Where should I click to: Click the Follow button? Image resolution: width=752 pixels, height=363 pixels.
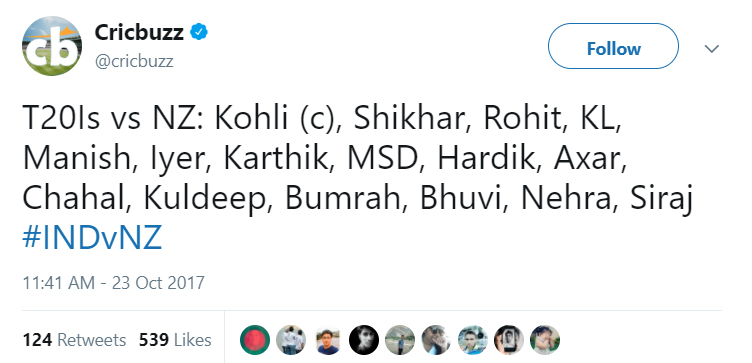point(613,46)
